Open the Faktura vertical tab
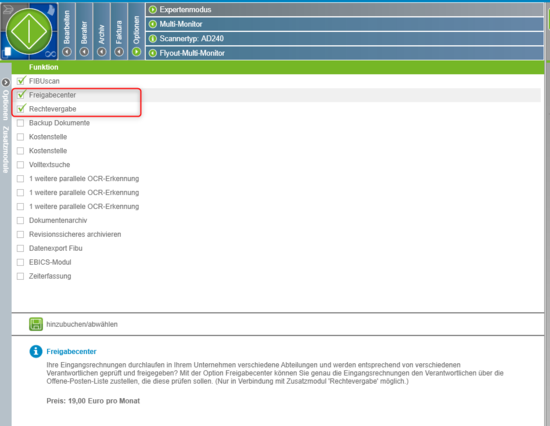The image size is (550, 426). 119,32
